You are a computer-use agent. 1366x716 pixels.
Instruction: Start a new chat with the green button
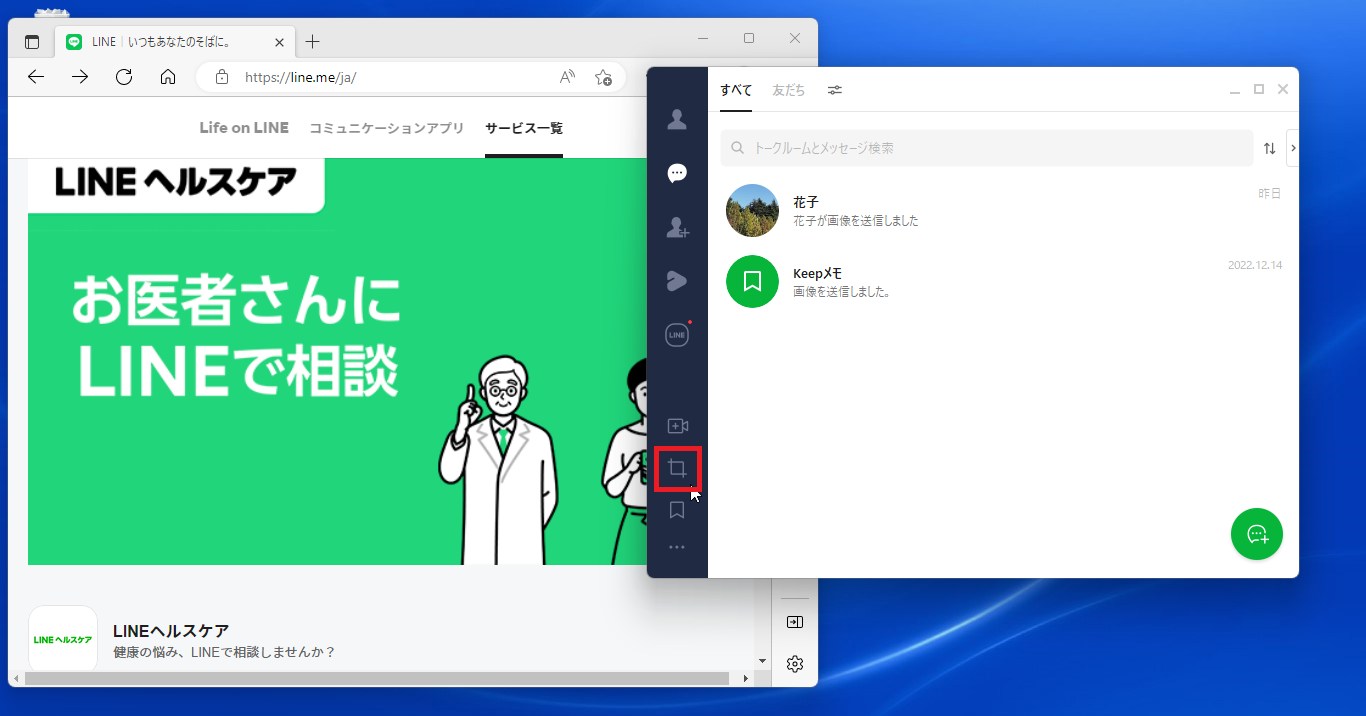click(1256, 534)
